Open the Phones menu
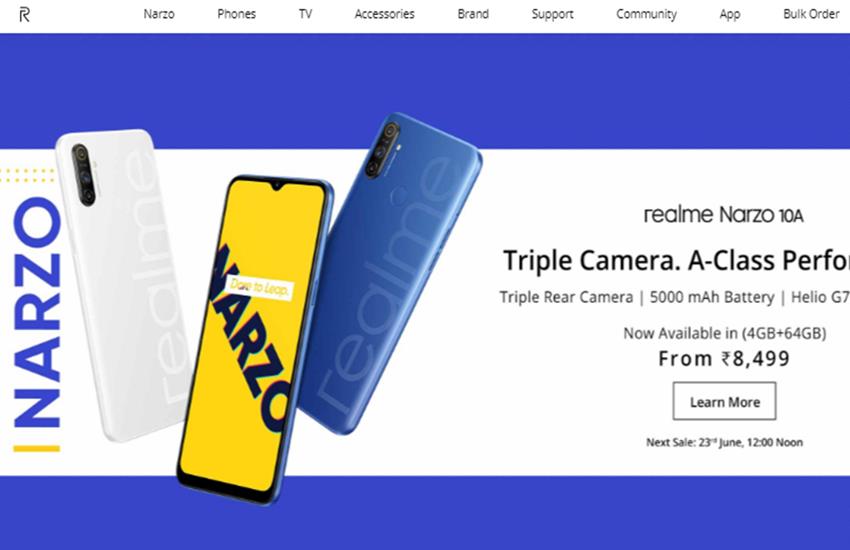The image size is (850, 550). (x=236, y=14)
